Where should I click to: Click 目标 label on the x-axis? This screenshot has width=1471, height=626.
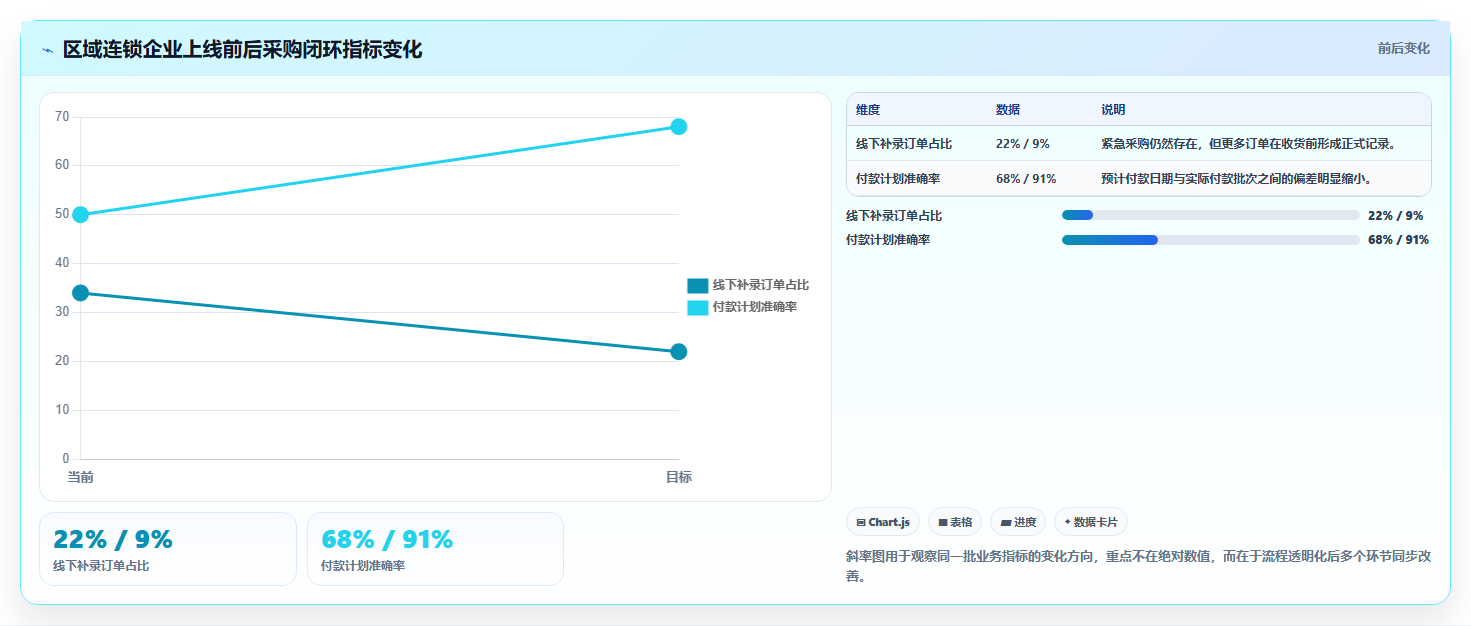point(679,477)
